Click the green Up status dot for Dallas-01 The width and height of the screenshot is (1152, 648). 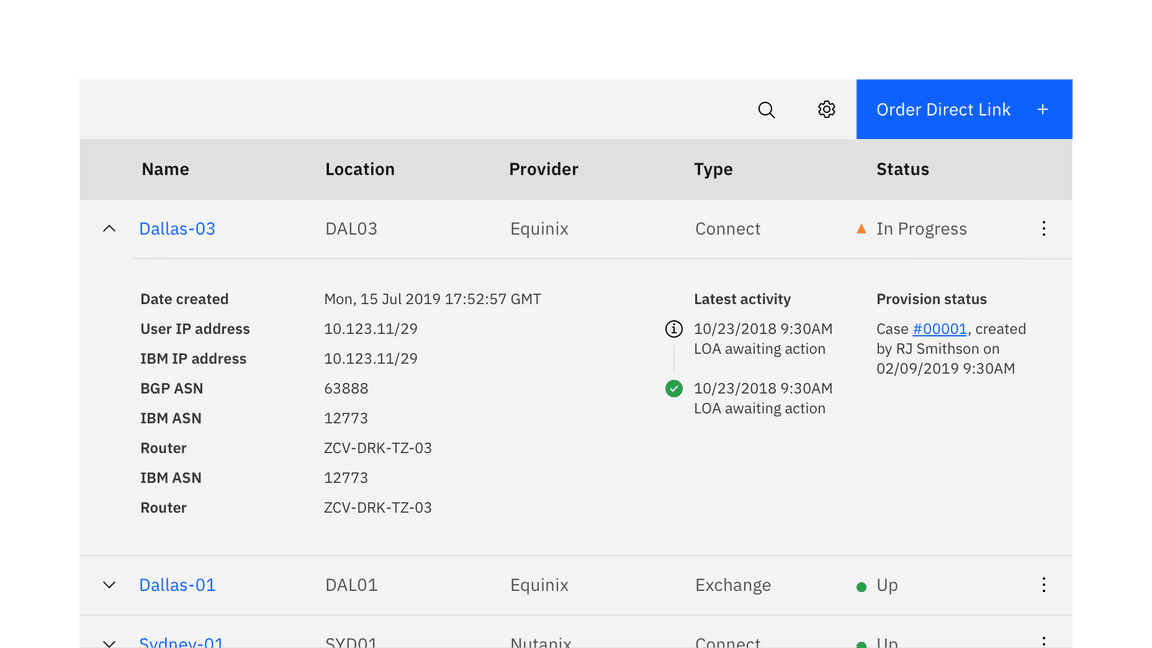coord(861,587)
